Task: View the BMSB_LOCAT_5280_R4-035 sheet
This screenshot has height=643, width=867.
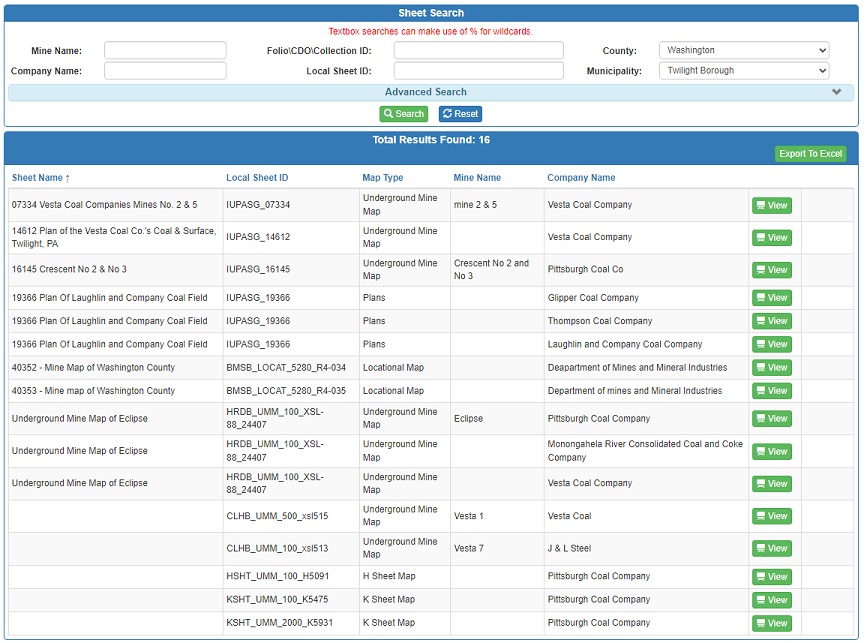Action: click(772, 391)
